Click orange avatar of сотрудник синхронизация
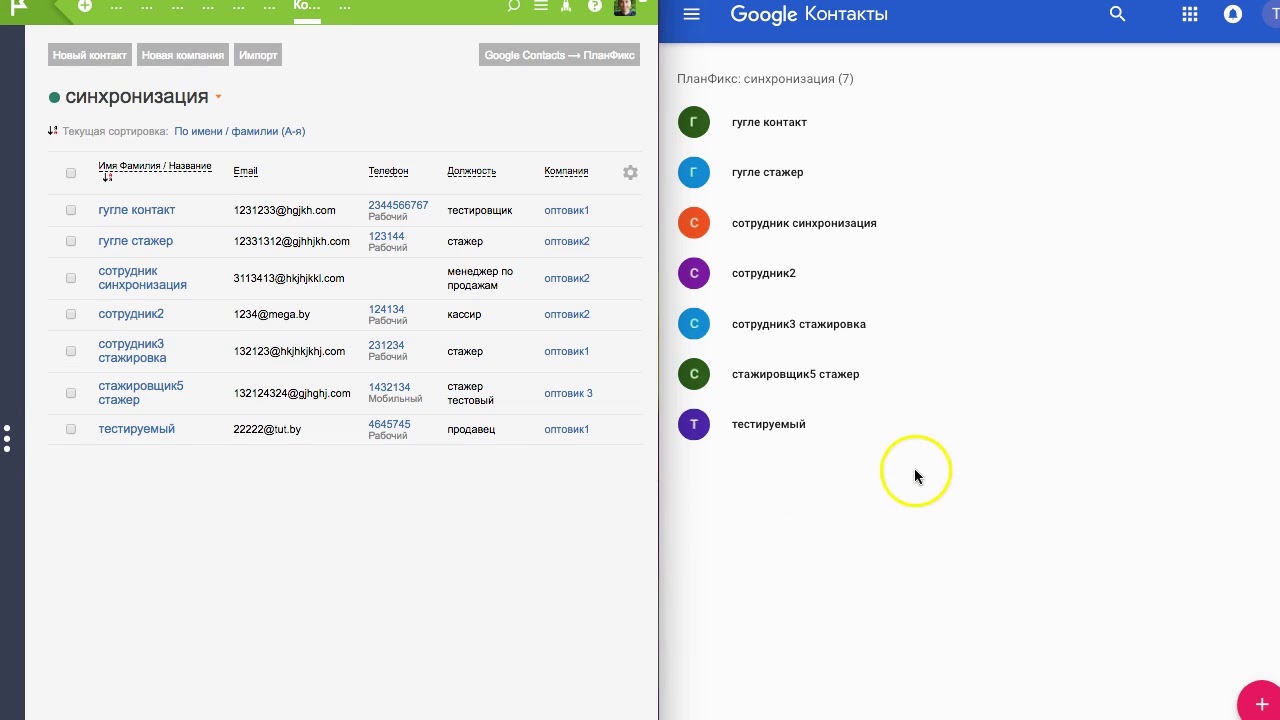 point(694,223)
